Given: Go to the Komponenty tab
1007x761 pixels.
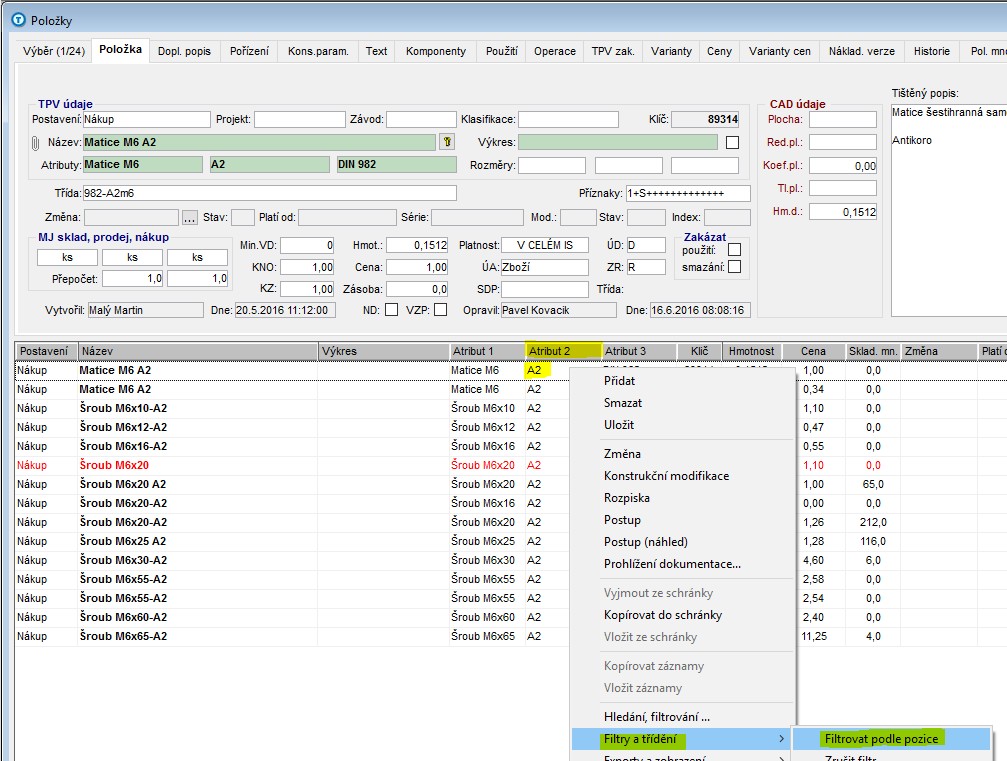Looking at the screenshot, I should point(435,51).
